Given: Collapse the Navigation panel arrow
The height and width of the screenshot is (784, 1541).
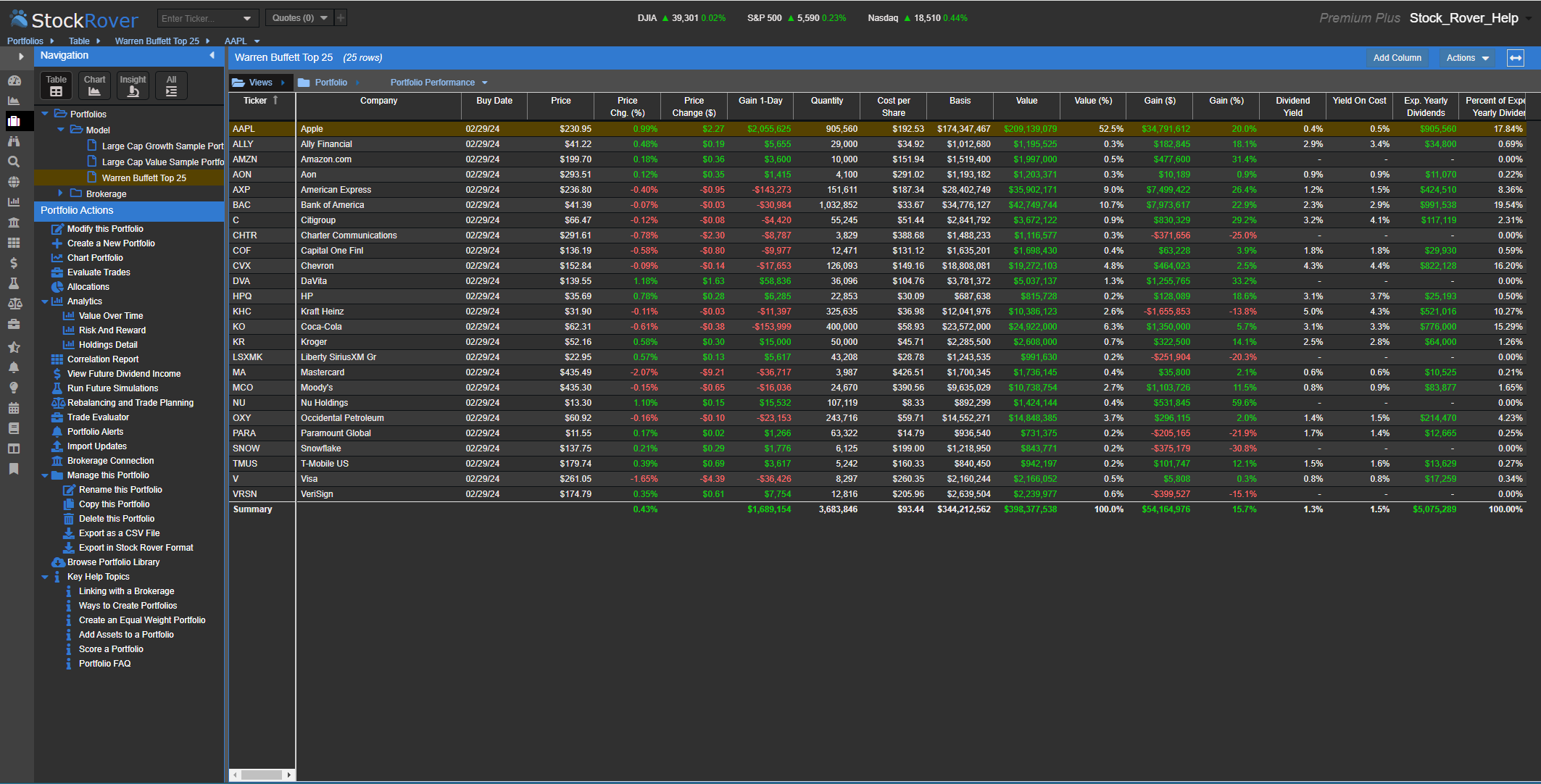Looking at the screenshot, I should click(x=212, y=56).
